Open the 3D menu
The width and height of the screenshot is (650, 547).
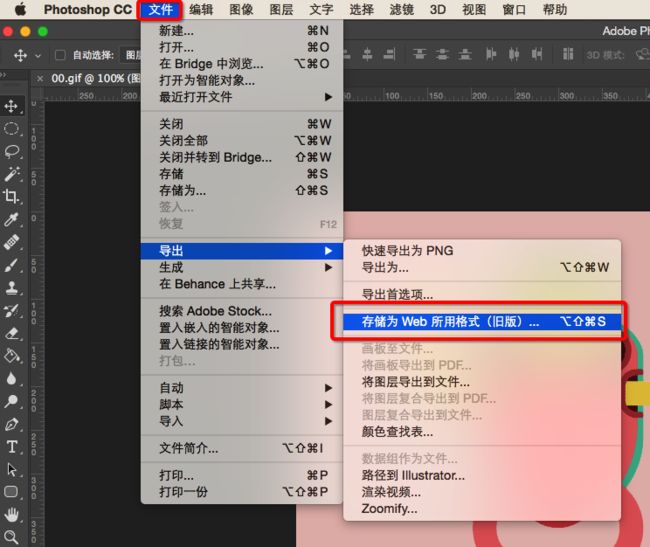(x=438, y=10)
